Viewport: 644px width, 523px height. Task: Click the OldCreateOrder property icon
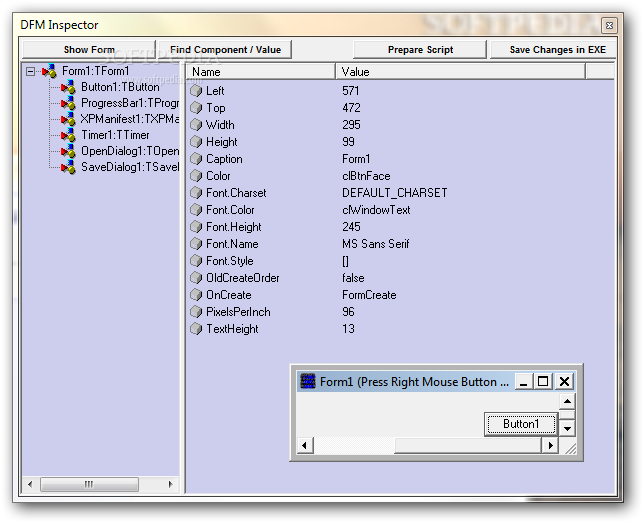(196, 278)
